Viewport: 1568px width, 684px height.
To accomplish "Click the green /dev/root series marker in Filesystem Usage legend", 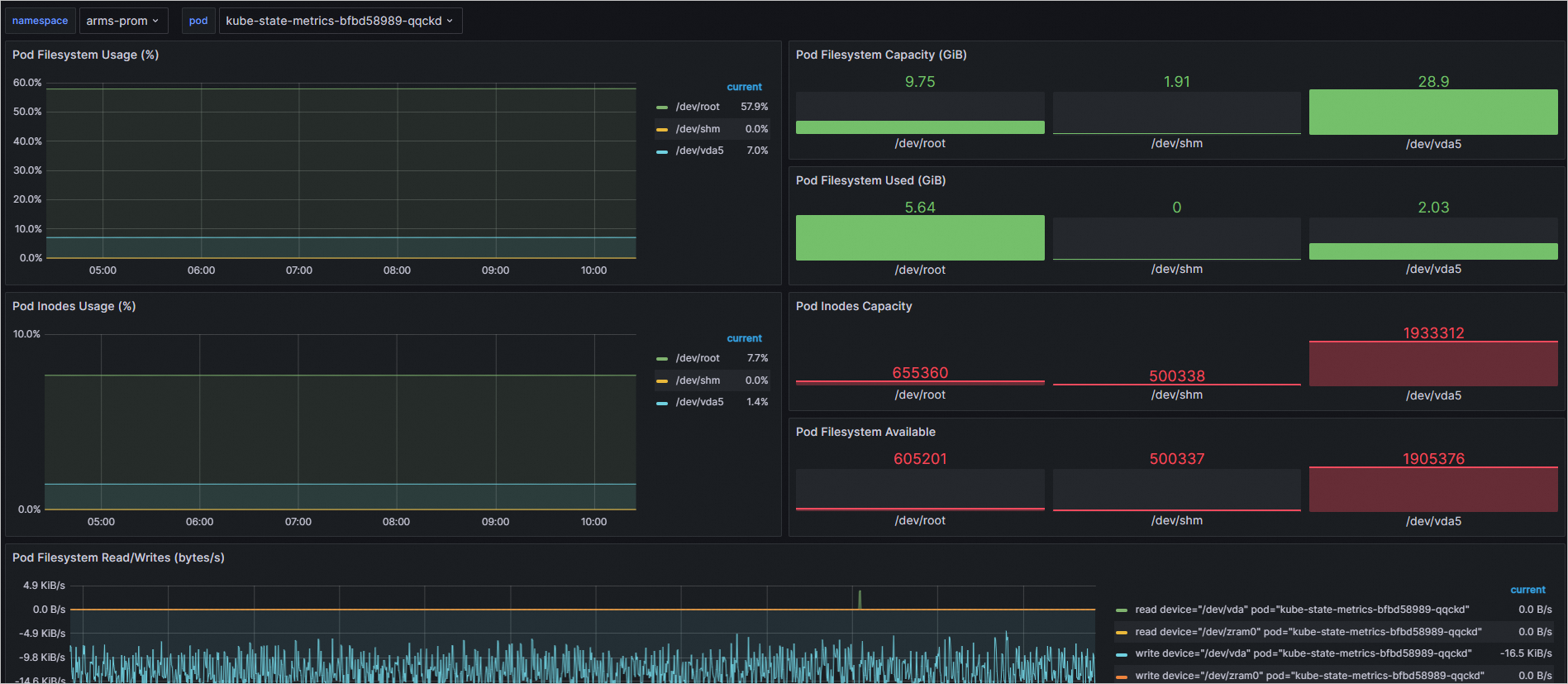I will [x=661, y=108].
